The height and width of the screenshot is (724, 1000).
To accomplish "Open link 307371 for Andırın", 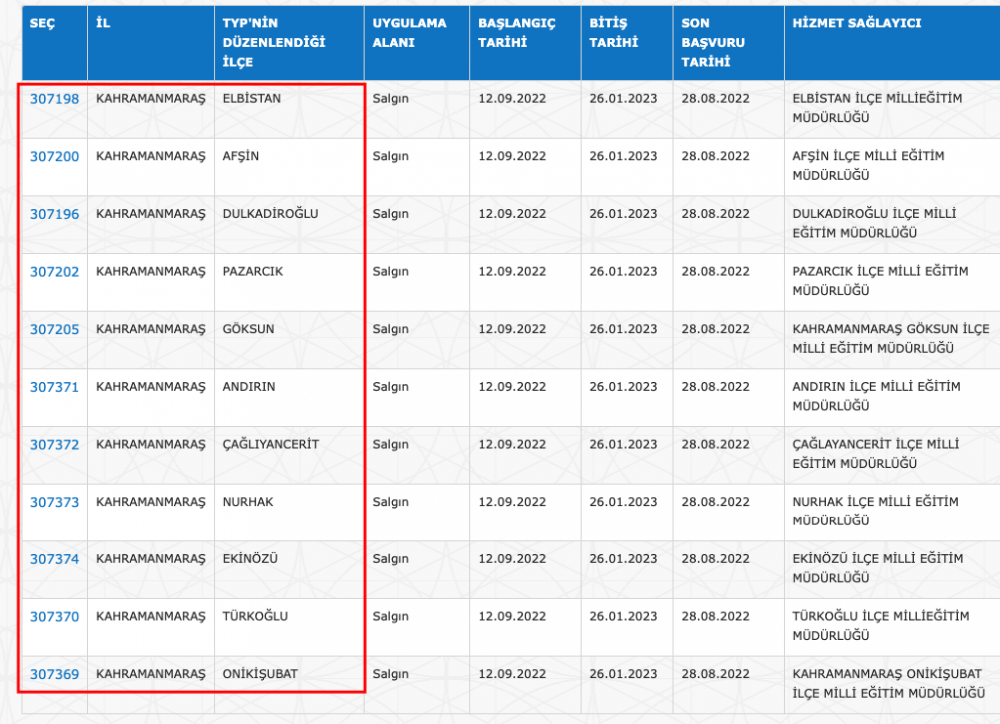I will [54, 387].
